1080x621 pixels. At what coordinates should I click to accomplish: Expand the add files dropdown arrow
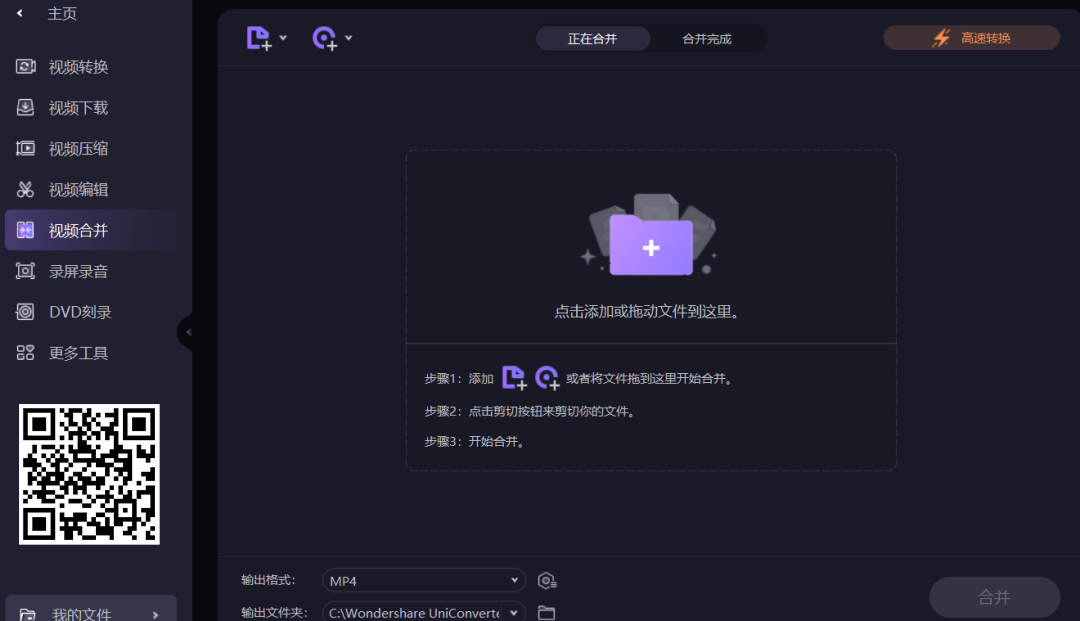pos(281,37)
